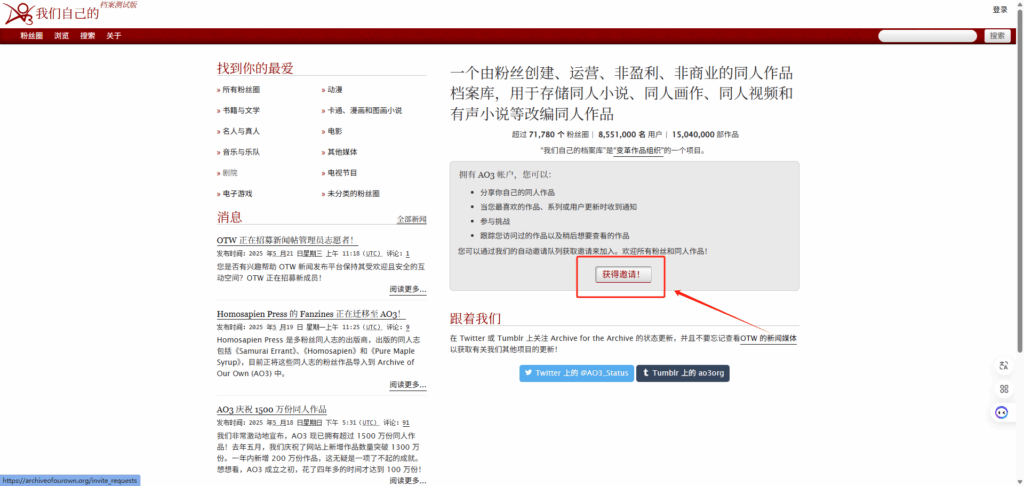Open the OTW 的新闻媒体 link
The image size is (1024, 486).
[x=768, y=339]
